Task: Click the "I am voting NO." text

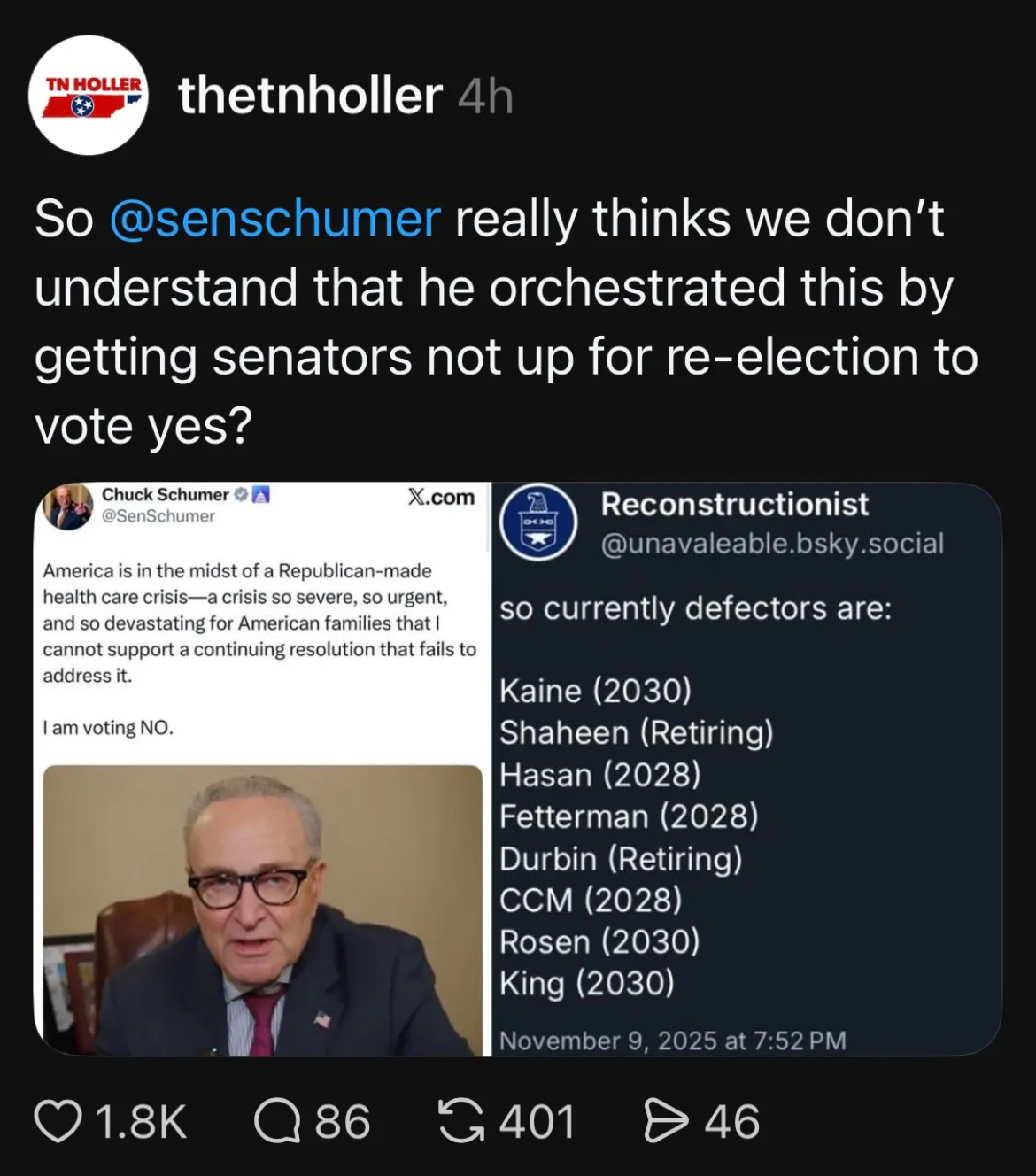Action: (108, 728)
